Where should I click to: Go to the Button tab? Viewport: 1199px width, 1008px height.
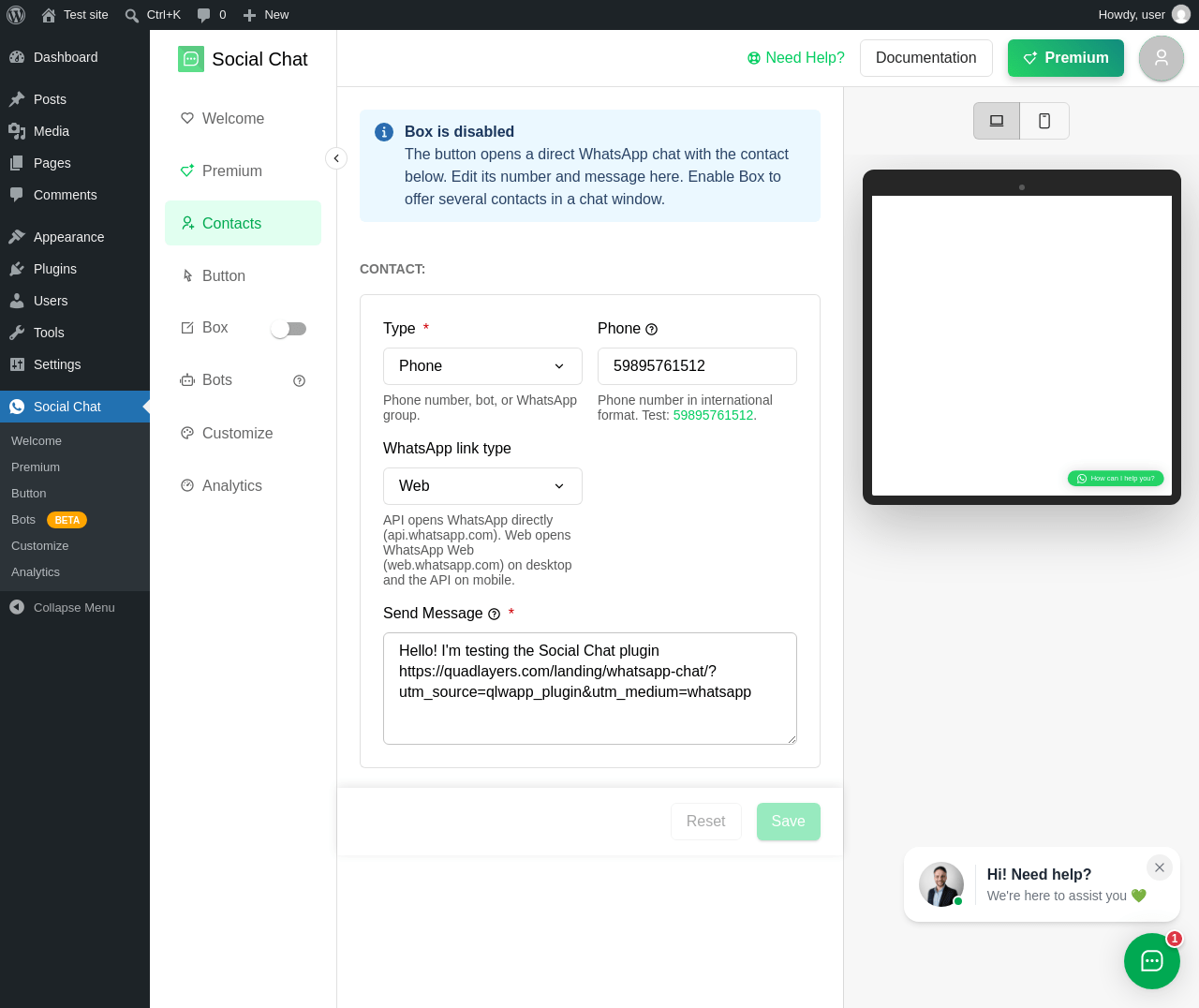(243, 275)
